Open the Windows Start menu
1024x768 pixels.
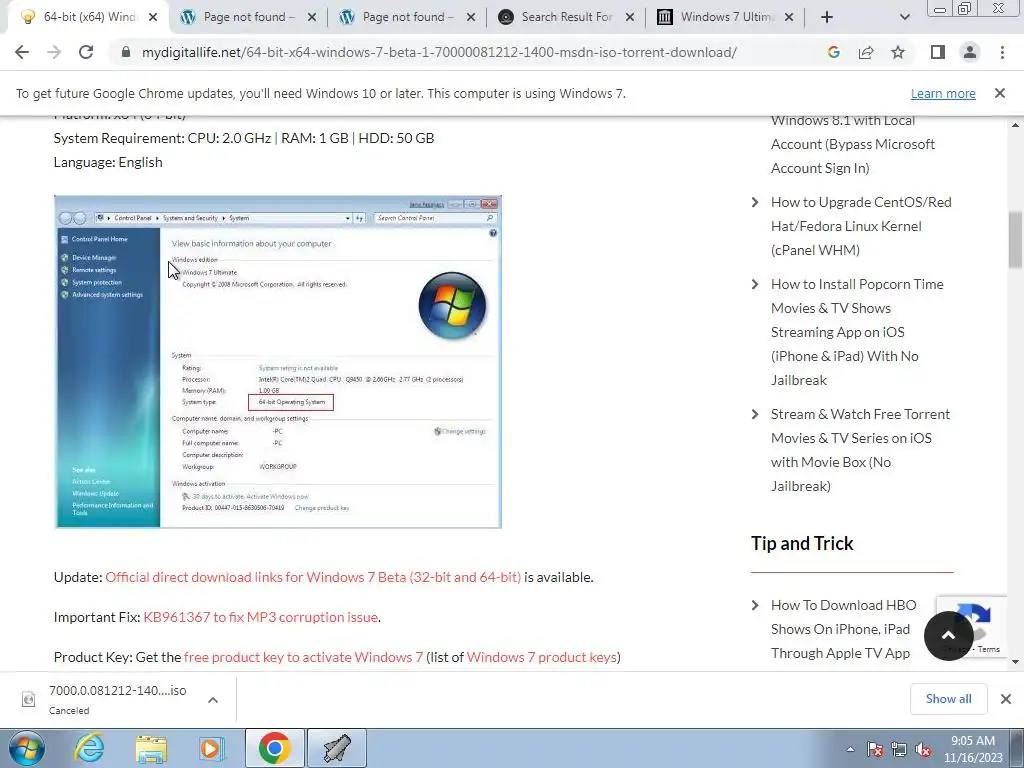pyautogui.click(x=27, y=748)
